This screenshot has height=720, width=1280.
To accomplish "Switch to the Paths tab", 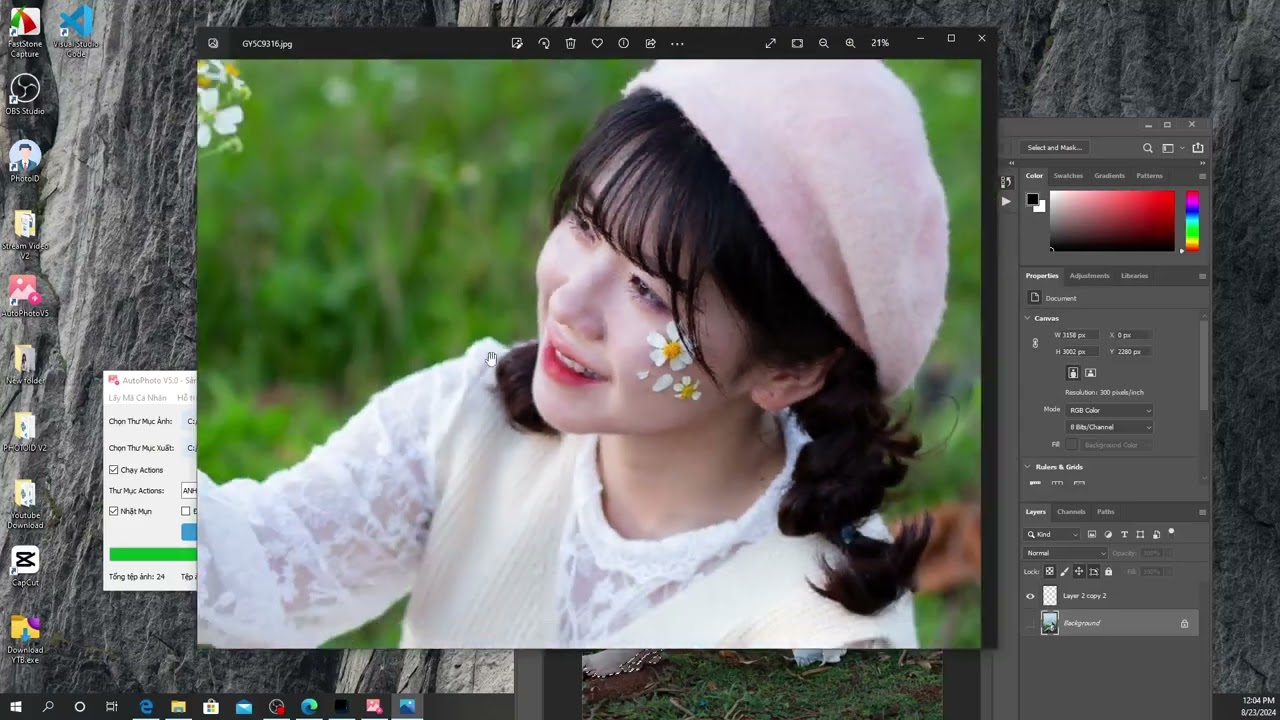I will pos(1105,512).
